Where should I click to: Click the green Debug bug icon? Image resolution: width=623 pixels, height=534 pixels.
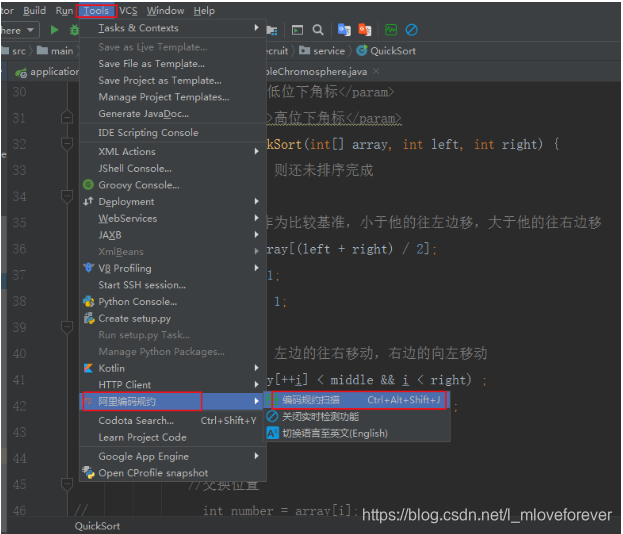74,30
